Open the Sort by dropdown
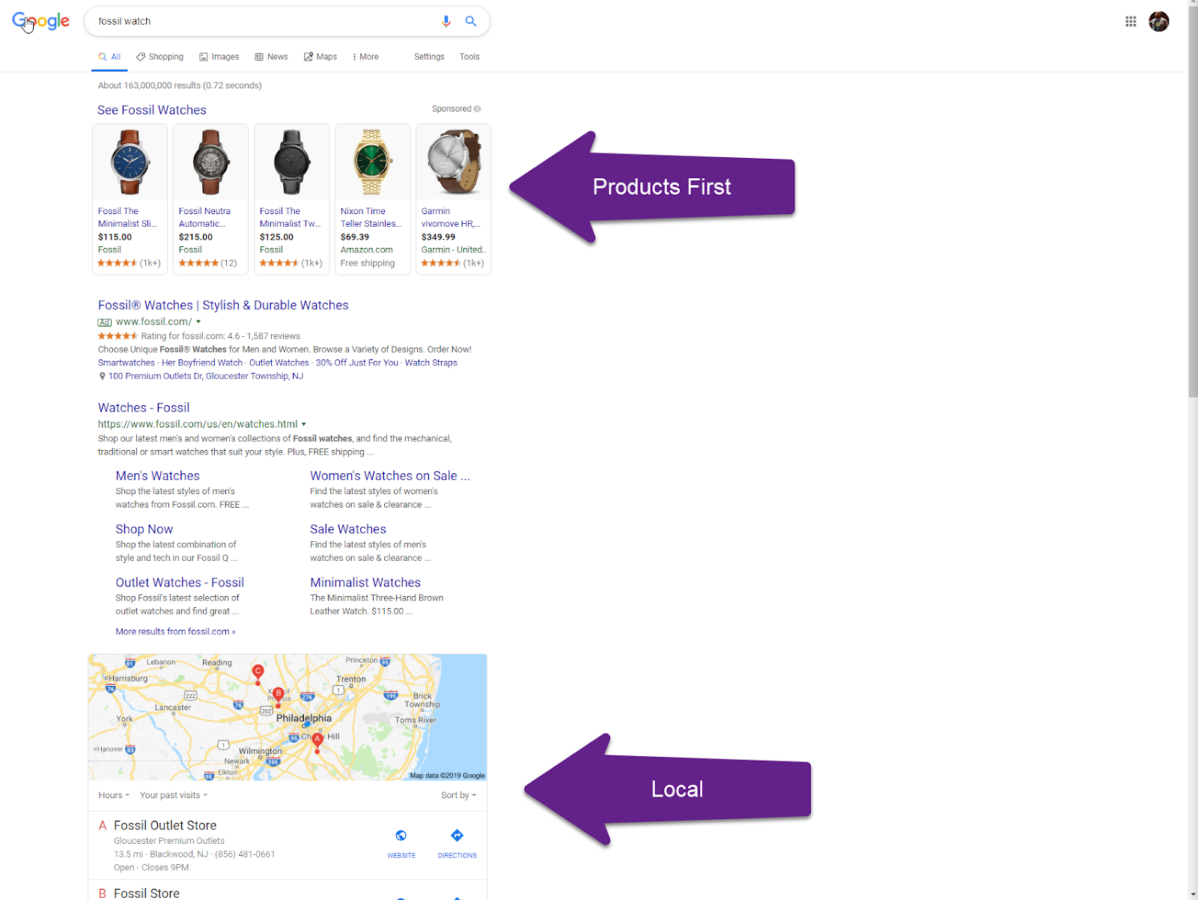 (458, 795)
